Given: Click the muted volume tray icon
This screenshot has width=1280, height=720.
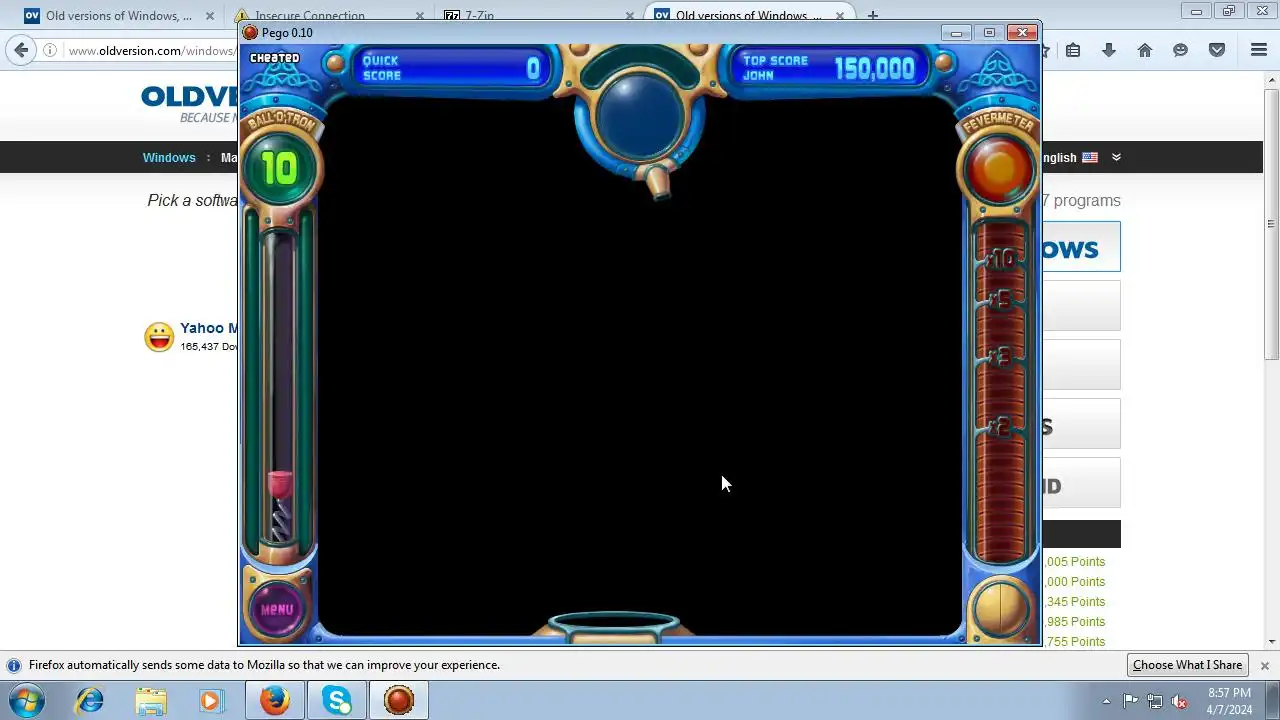Looking at the screenshot, I should [x=1180, y=701].
